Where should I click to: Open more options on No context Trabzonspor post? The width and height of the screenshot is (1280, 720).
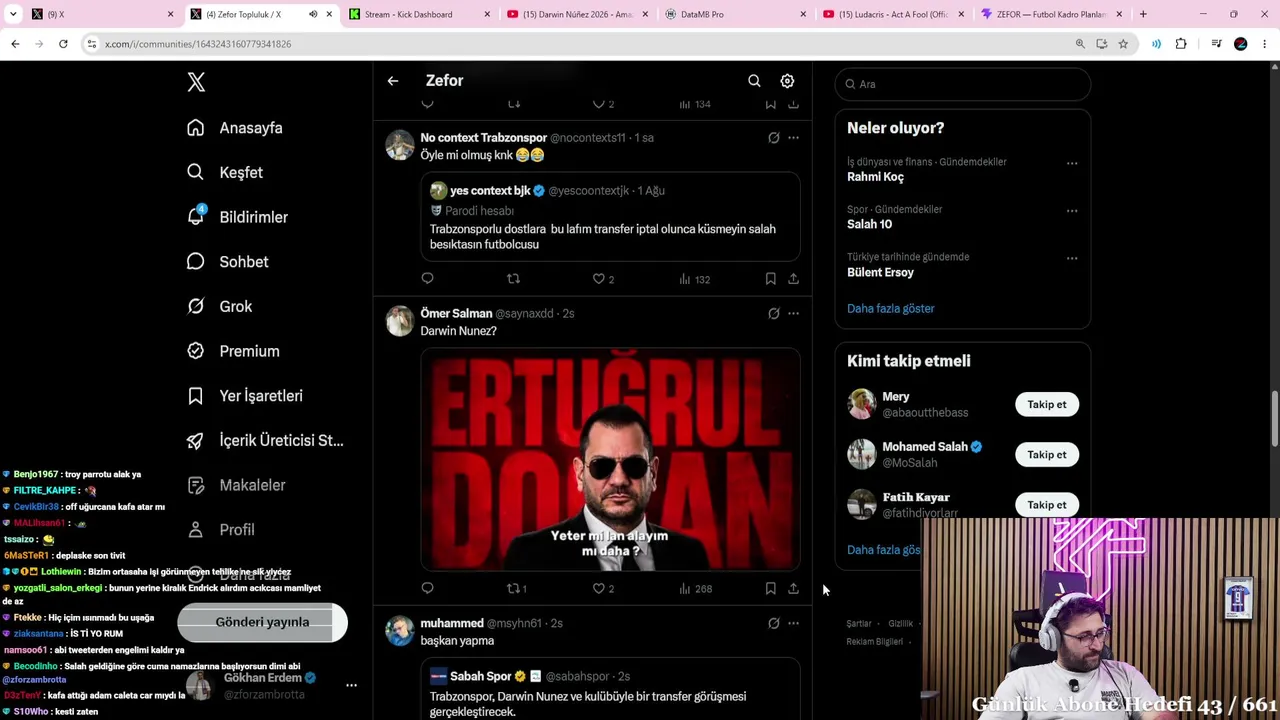point(793,138)
